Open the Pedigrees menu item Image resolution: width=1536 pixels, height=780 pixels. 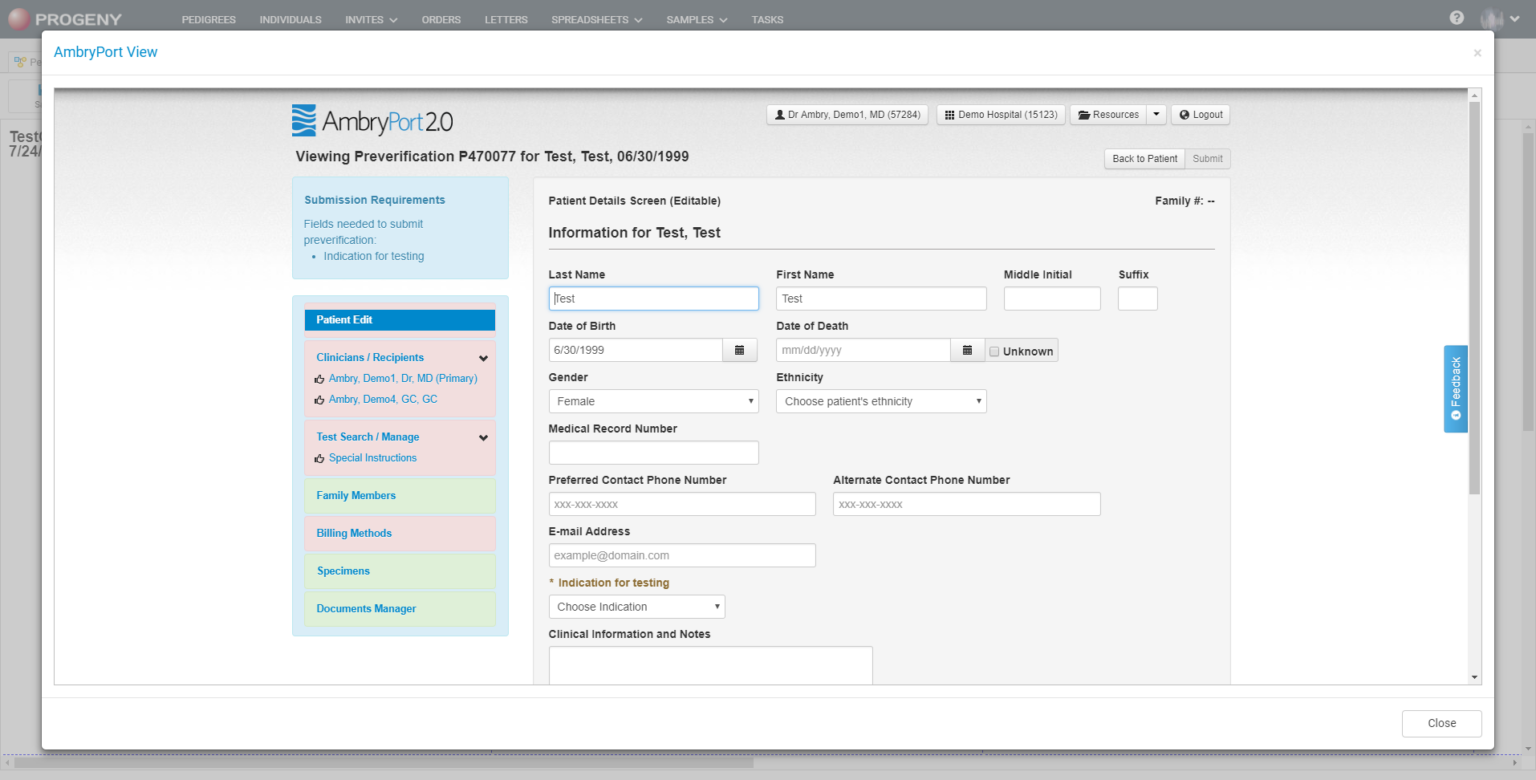(x=209, y=19)
